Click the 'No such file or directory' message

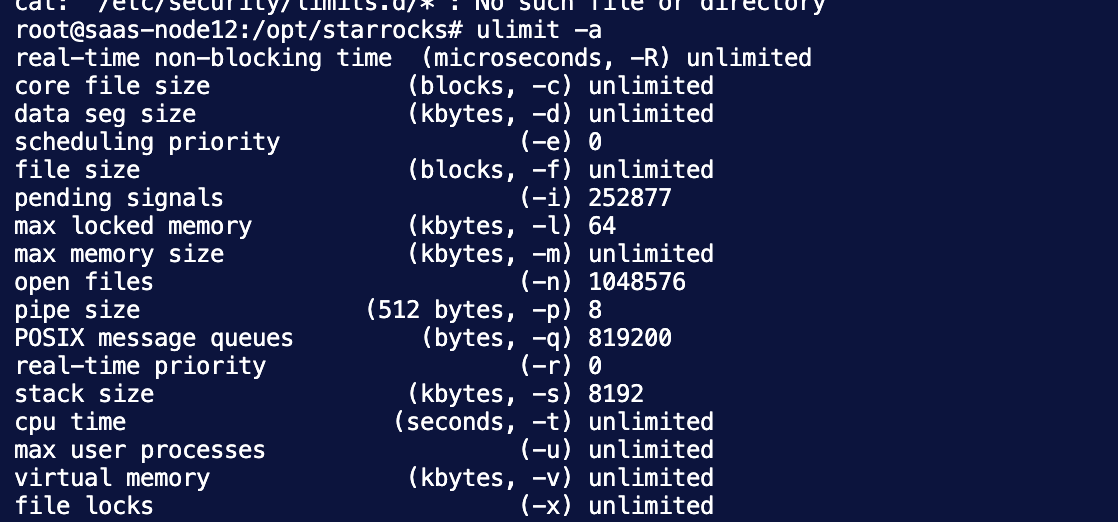coord(650,6)
